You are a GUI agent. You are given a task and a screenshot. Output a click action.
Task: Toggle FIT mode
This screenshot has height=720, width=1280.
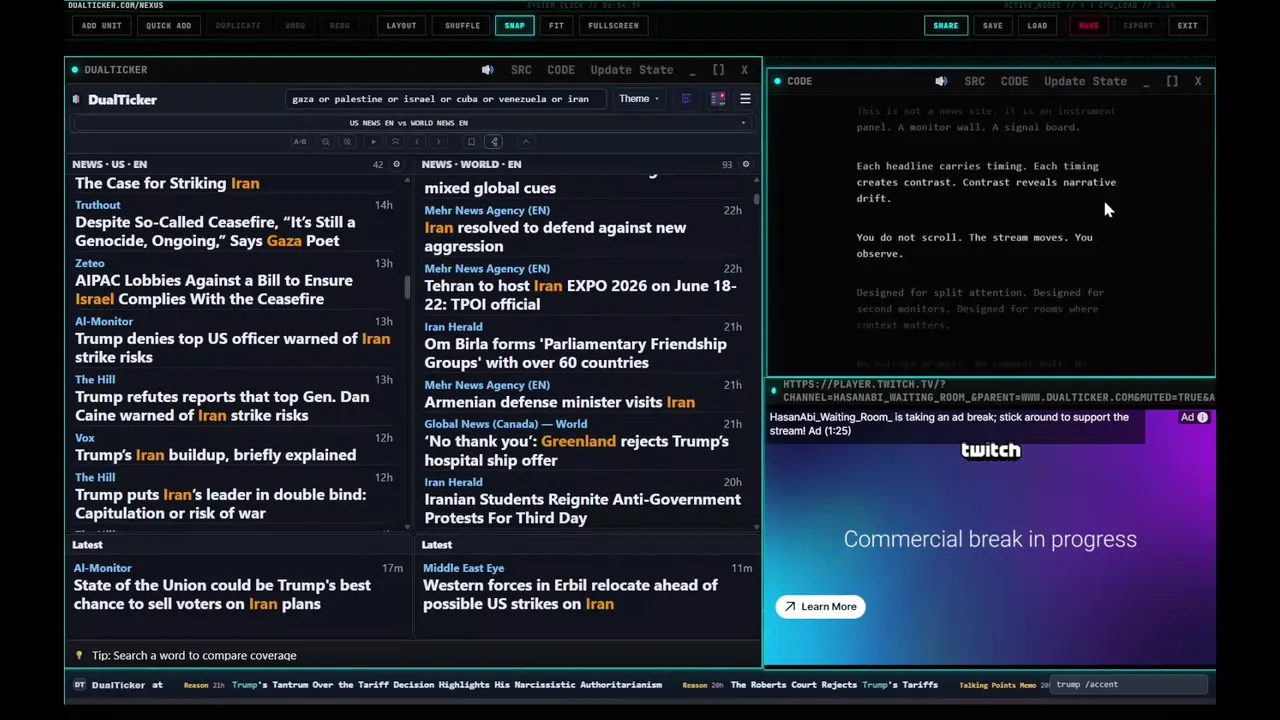pos(556,25)
